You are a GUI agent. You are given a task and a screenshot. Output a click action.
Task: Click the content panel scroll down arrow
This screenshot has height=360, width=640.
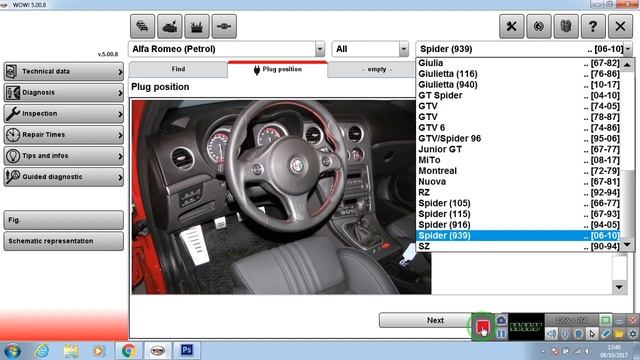tap(619, 287)
